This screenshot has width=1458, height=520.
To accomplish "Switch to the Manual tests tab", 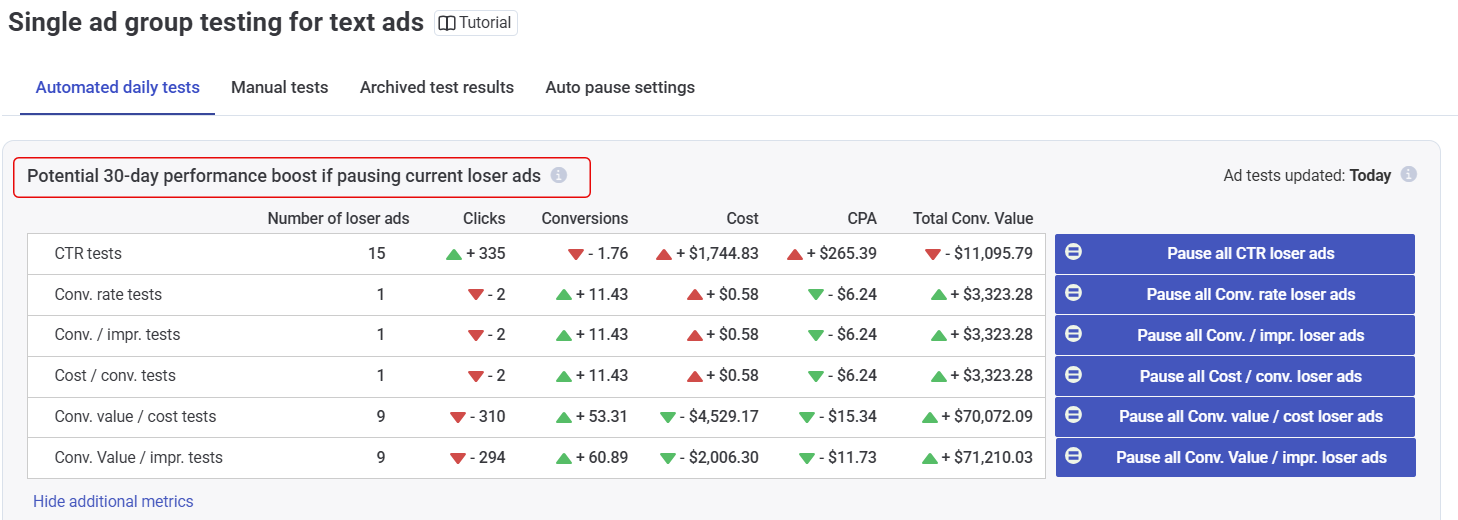I will (x=279, y=88).
